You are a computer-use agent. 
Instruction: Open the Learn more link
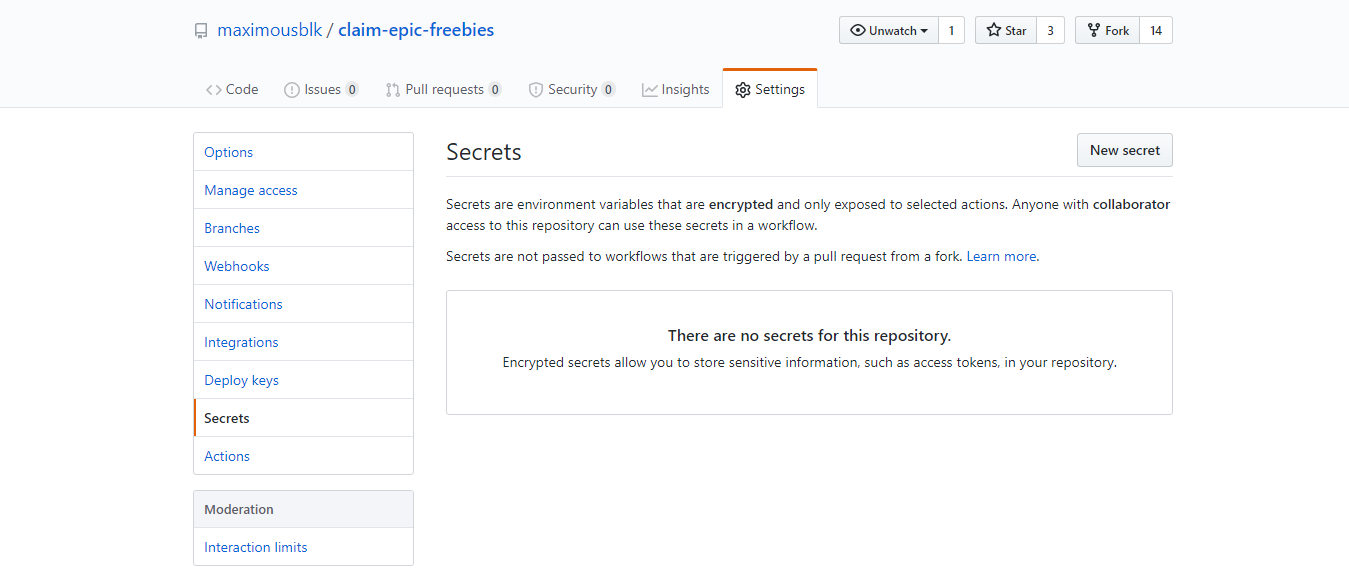coord(1001,256)
